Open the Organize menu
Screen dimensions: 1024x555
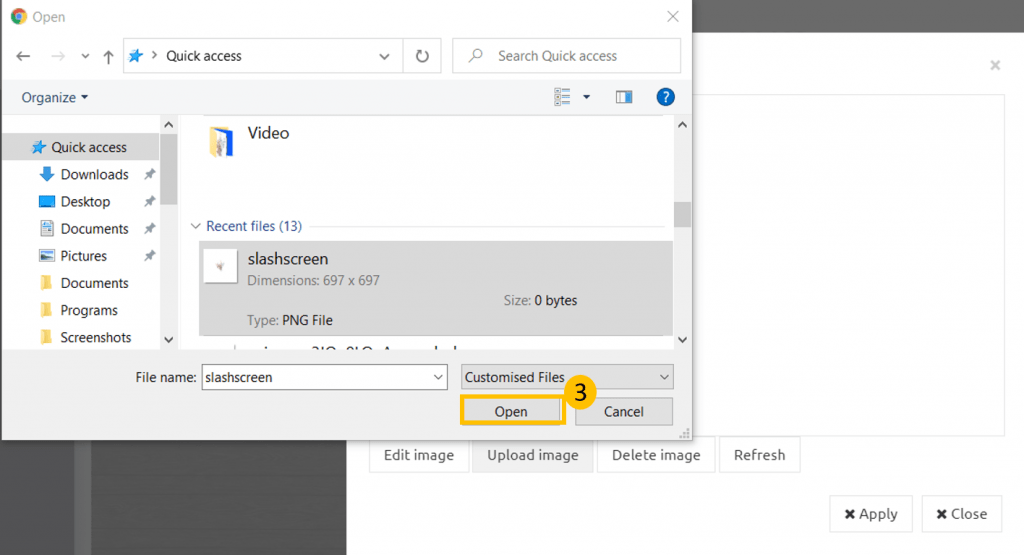click(x=55, y=97)
